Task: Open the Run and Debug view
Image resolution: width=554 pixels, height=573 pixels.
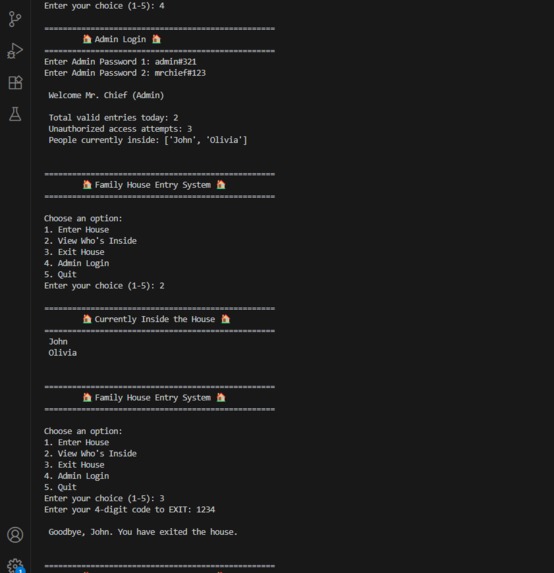Action: pyautogui.click(x=15, y=51)
